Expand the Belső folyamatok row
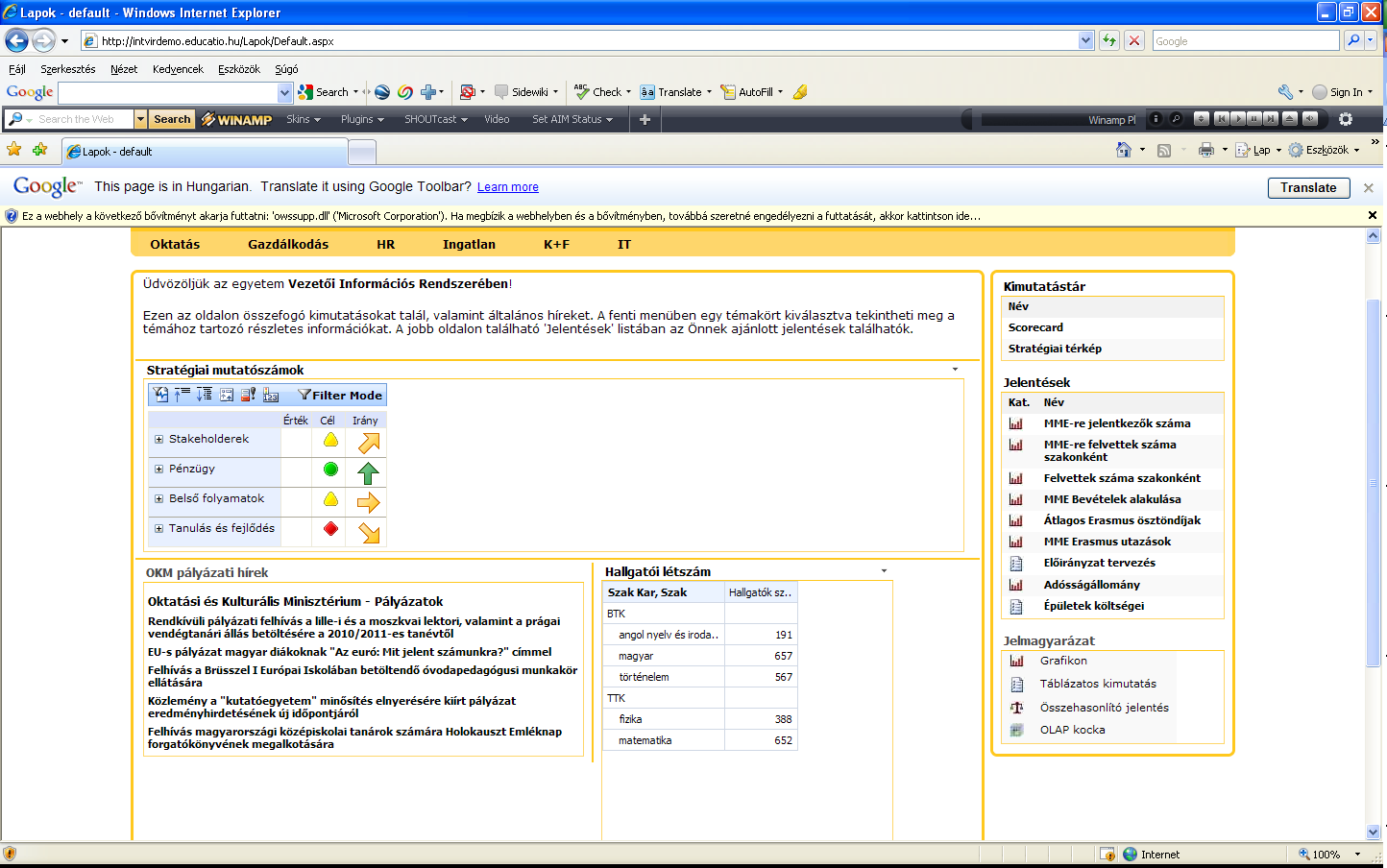The image size is (1387, 868). point(158,498)
